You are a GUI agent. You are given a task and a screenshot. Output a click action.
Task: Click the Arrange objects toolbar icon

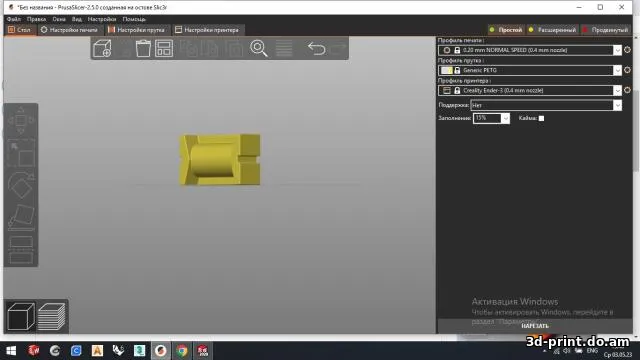(164, 49)
